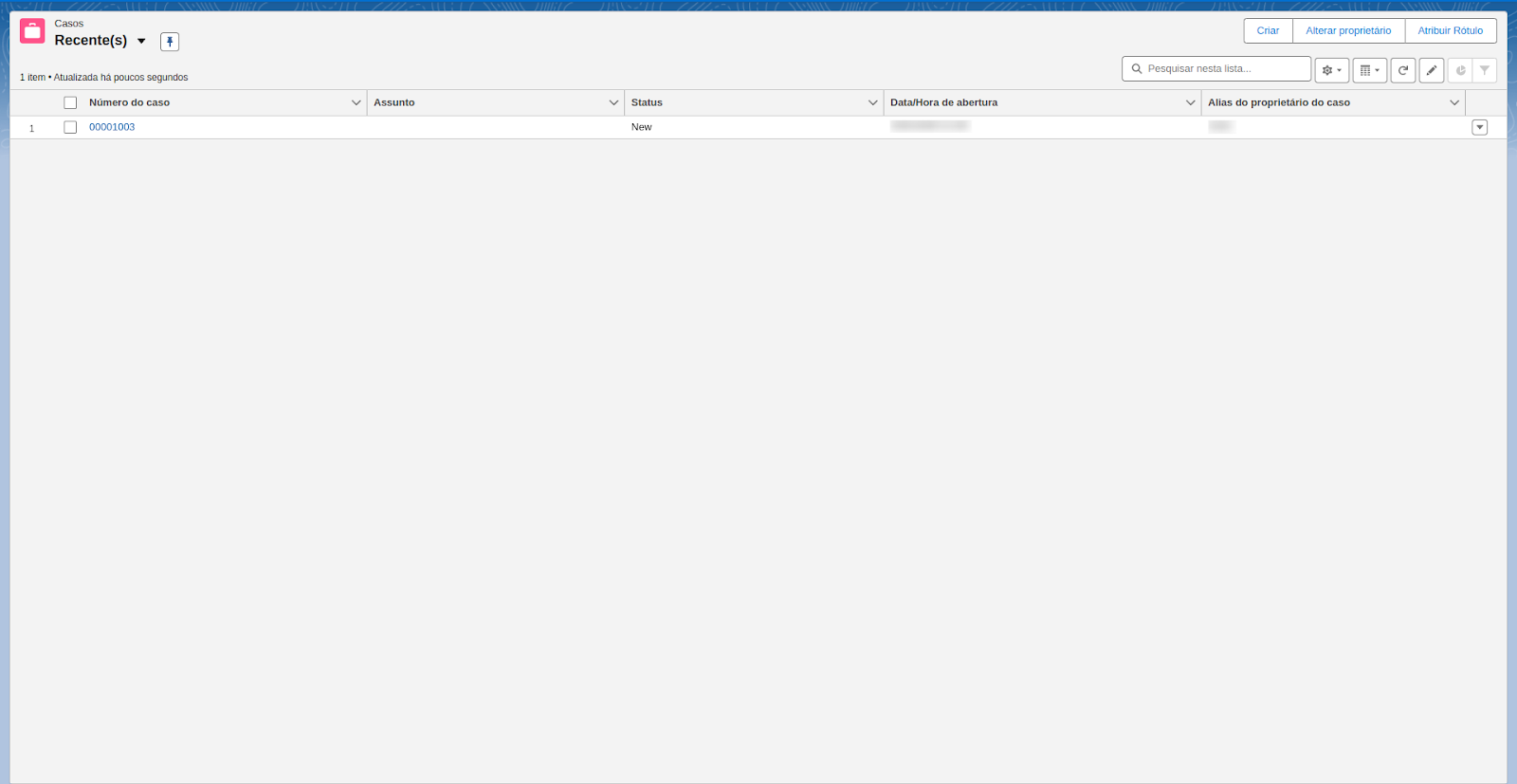This screenshot has height=784, width=1517.
Task: Select all cases header checkbox
Action: tap(70, 102)
